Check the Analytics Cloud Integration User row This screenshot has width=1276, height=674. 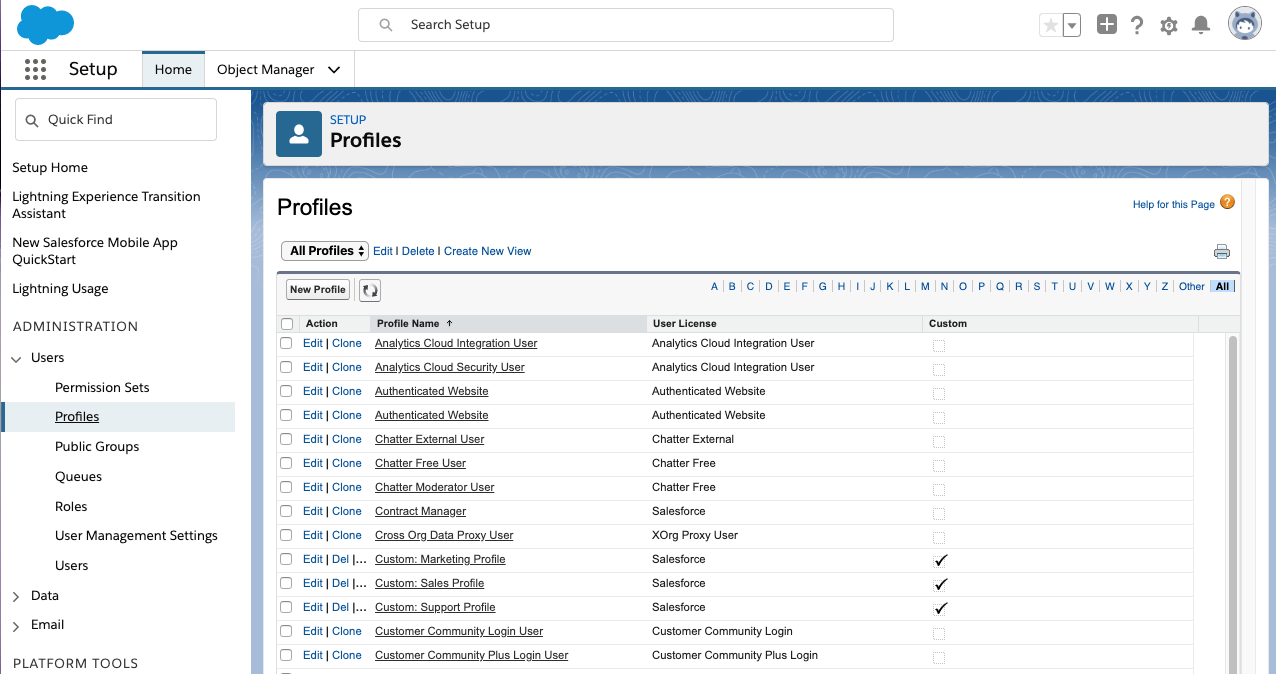coord(286,343)
